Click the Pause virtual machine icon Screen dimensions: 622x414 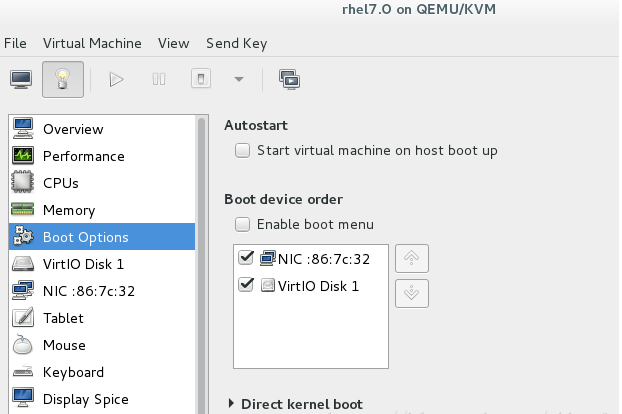159,78
